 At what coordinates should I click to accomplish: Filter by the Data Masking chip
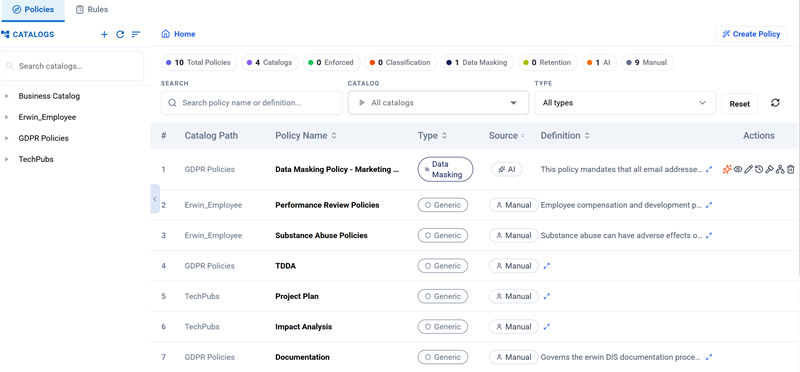point(477,62)
